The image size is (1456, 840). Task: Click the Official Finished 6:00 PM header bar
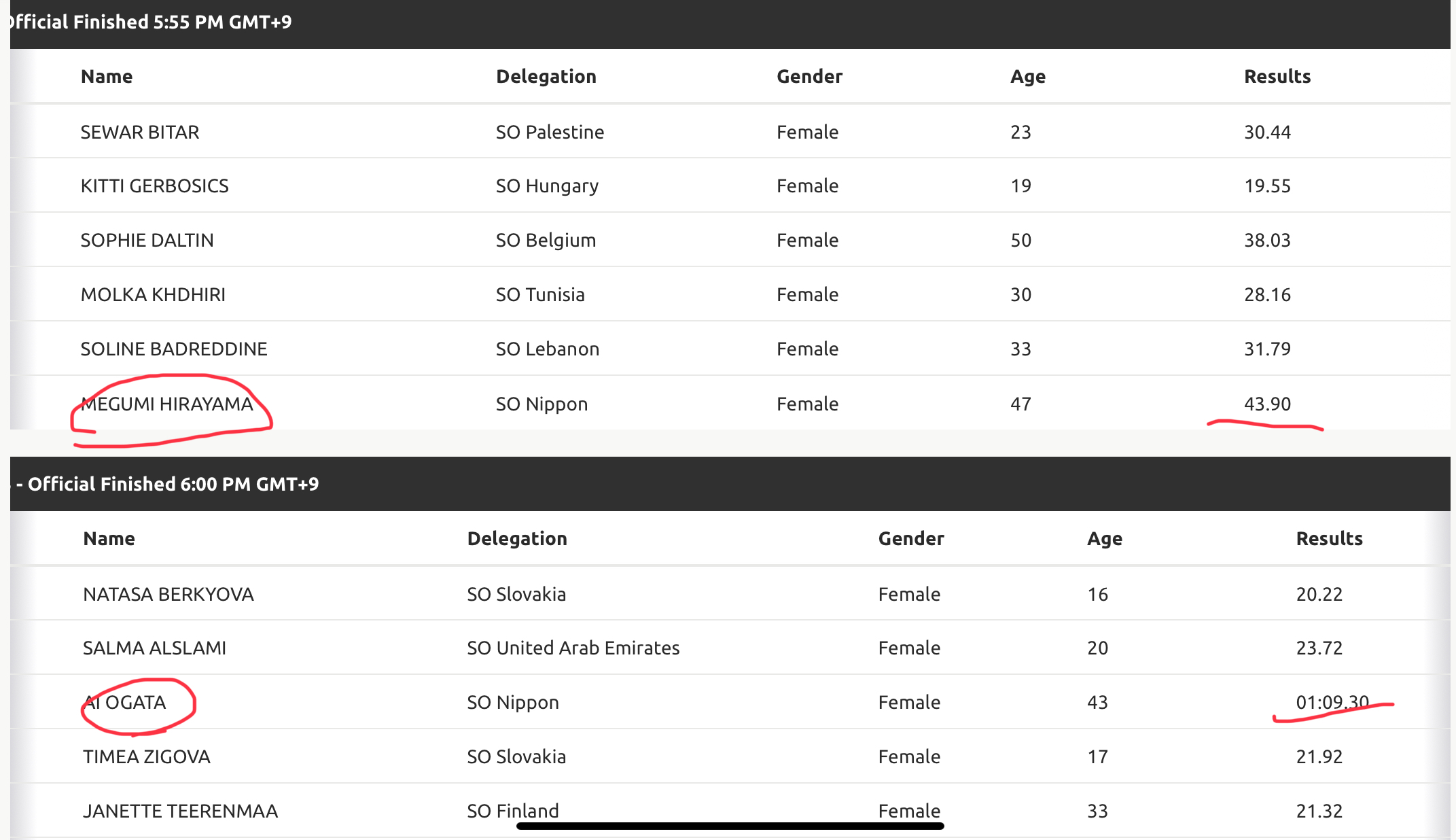(x=730, y=484)
